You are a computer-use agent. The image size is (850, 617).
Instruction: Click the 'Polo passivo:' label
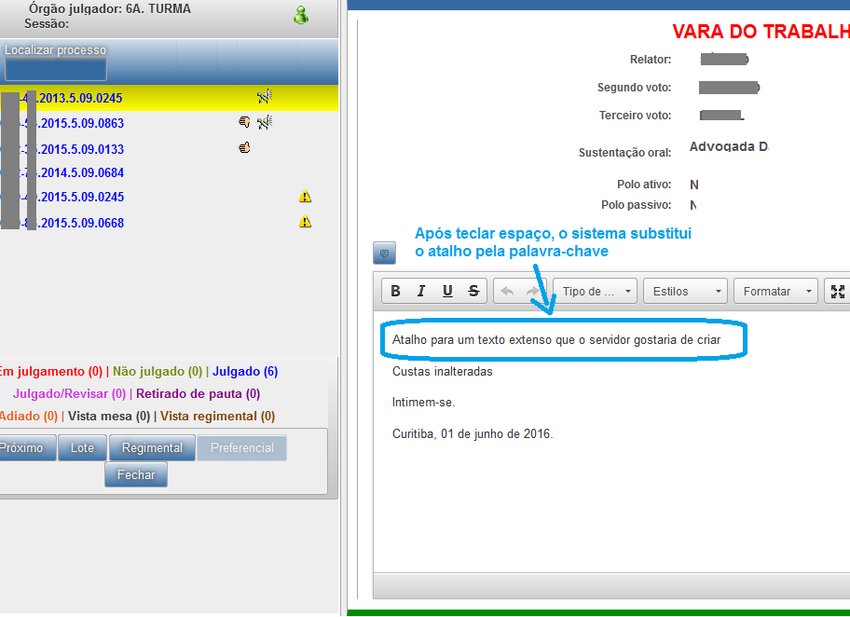point(636,205)
